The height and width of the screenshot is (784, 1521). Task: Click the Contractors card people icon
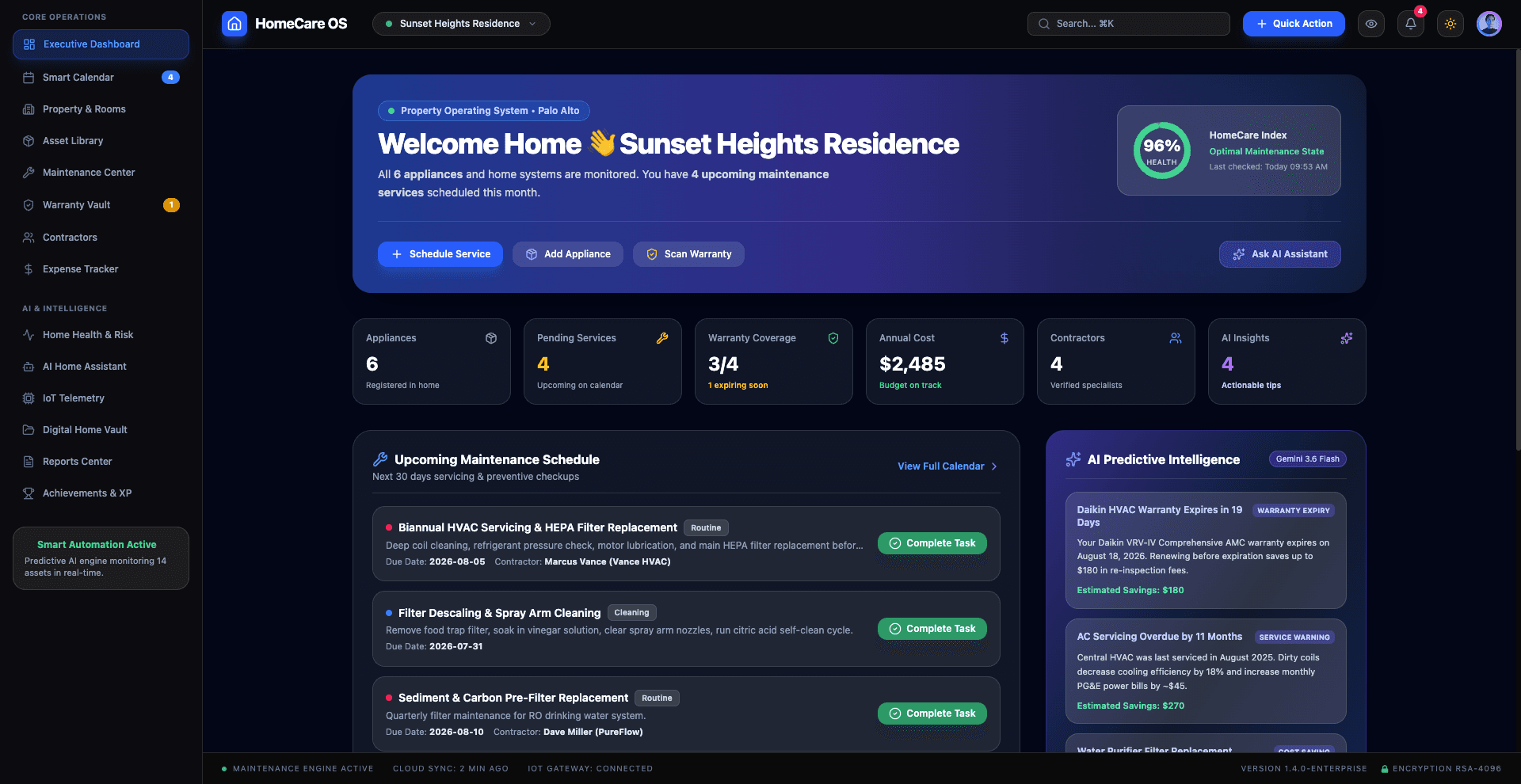tap(1176, 338)
